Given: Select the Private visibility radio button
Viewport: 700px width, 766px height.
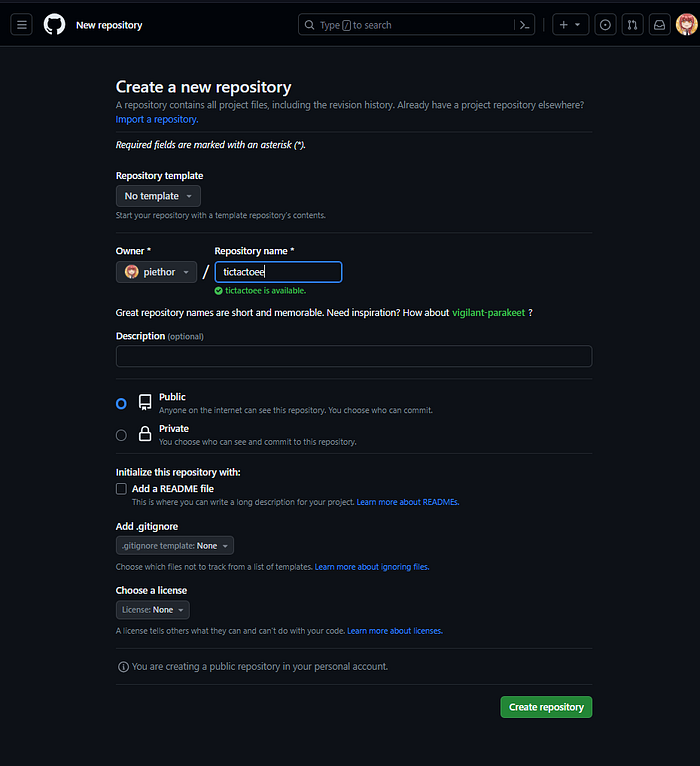Looking at the screenshot, I should (121, 435).
